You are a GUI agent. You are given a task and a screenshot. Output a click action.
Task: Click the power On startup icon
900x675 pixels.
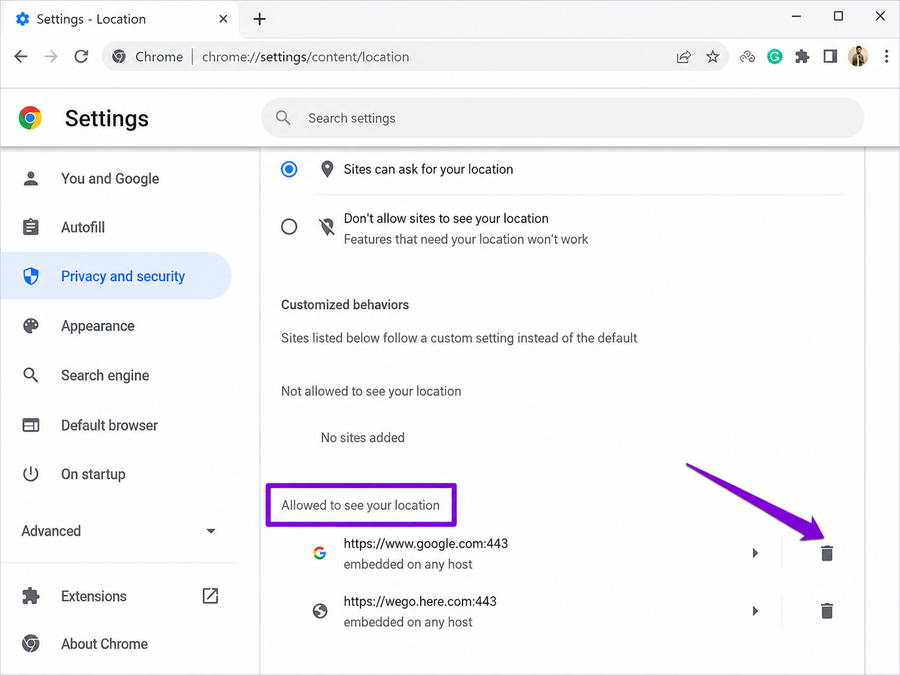31,474
